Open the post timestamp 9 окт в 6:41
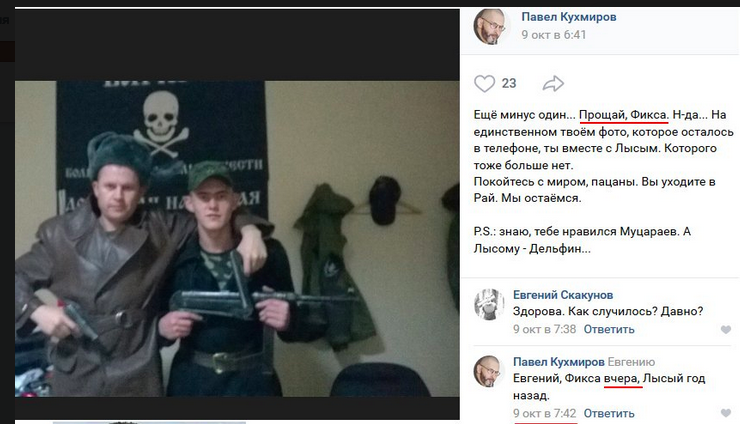Viewport: 740px width, 424px height. click(554, 34)
